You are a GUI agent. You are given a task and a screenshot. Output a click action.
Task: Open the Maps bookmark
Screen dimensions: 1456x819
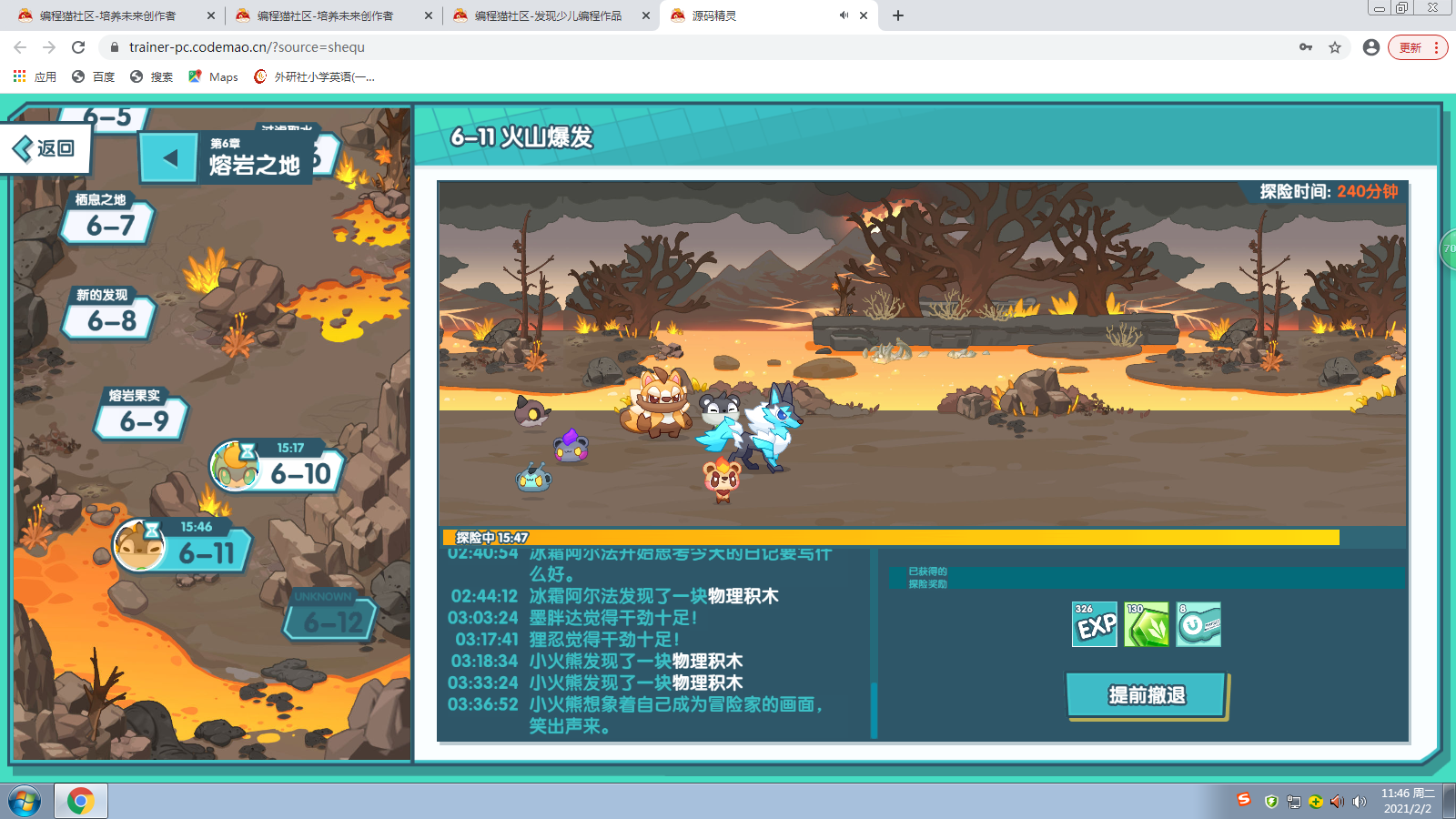[214, 76]
